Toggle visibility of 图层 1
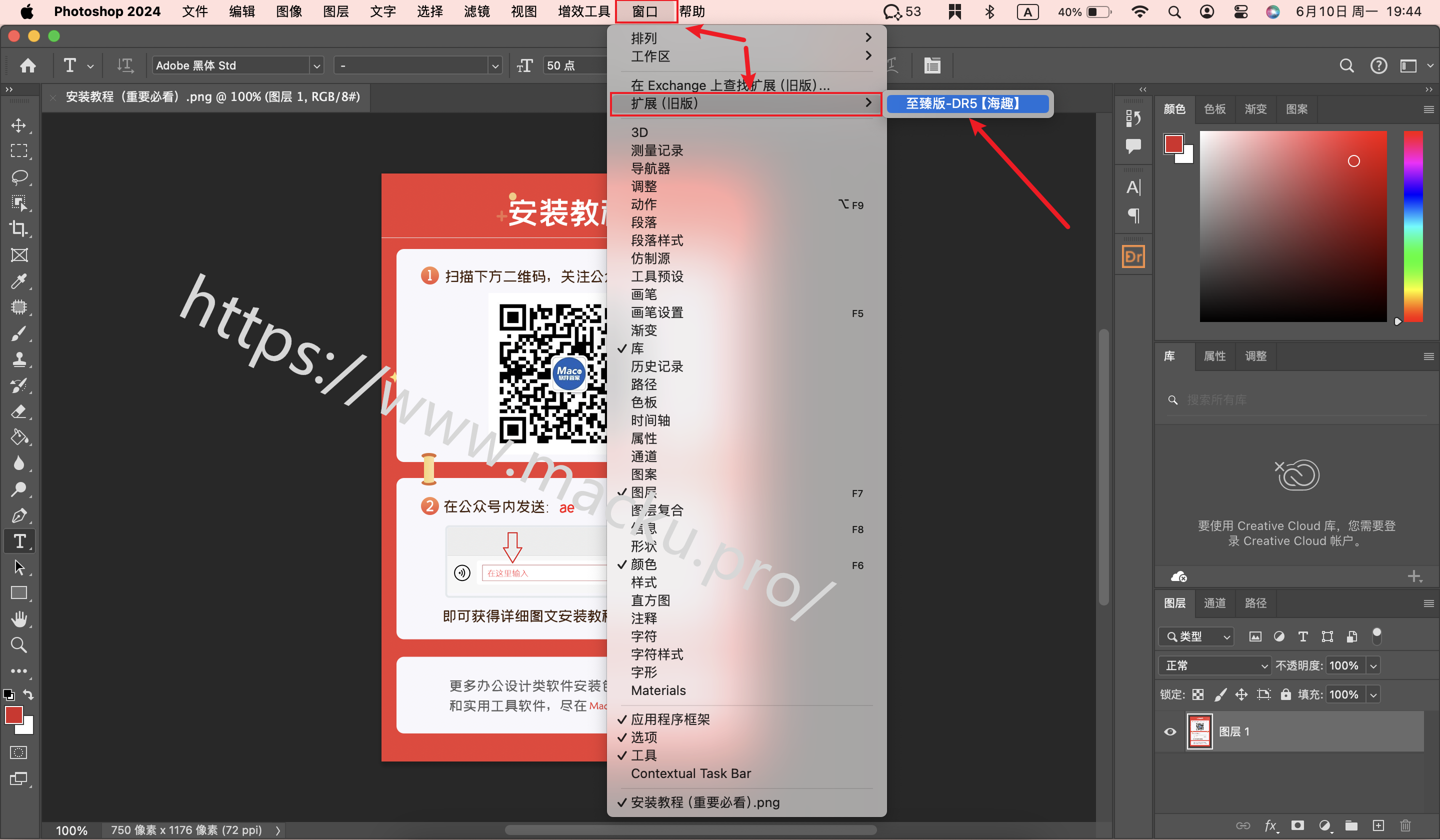The width and height of the screenshot is (1440, 840). pyautogui.click(x=1169, y=732)
